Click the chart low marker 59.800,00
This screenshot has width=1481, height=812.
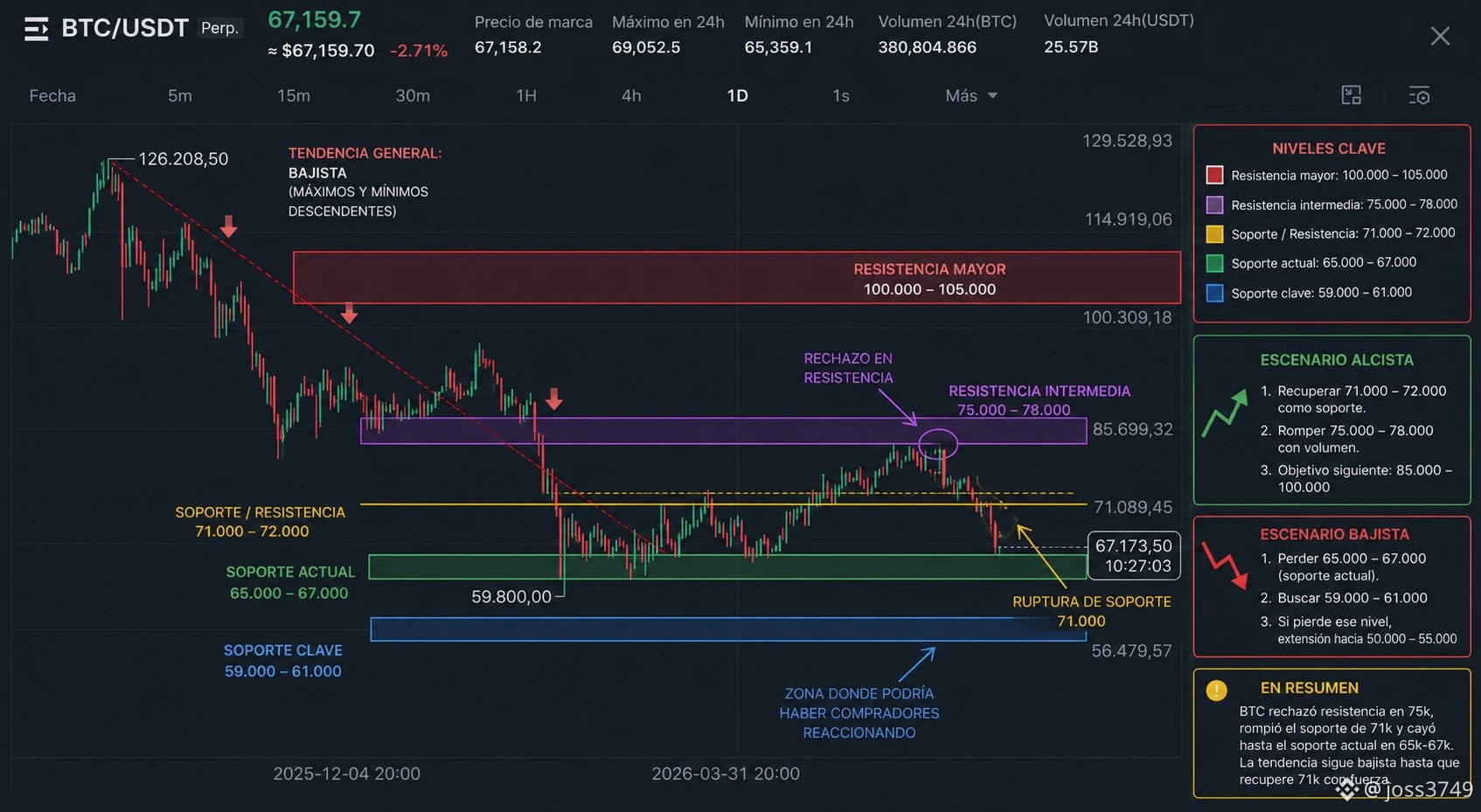tap(511, 597)
